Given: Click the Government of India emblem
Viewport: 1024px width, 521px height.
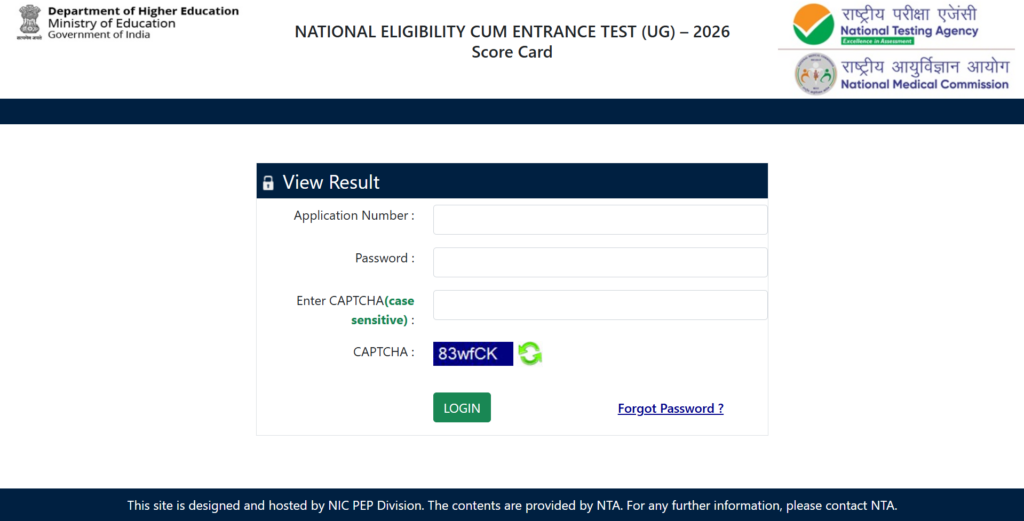Looking at the screenshot, I should (x=29, y=22).
